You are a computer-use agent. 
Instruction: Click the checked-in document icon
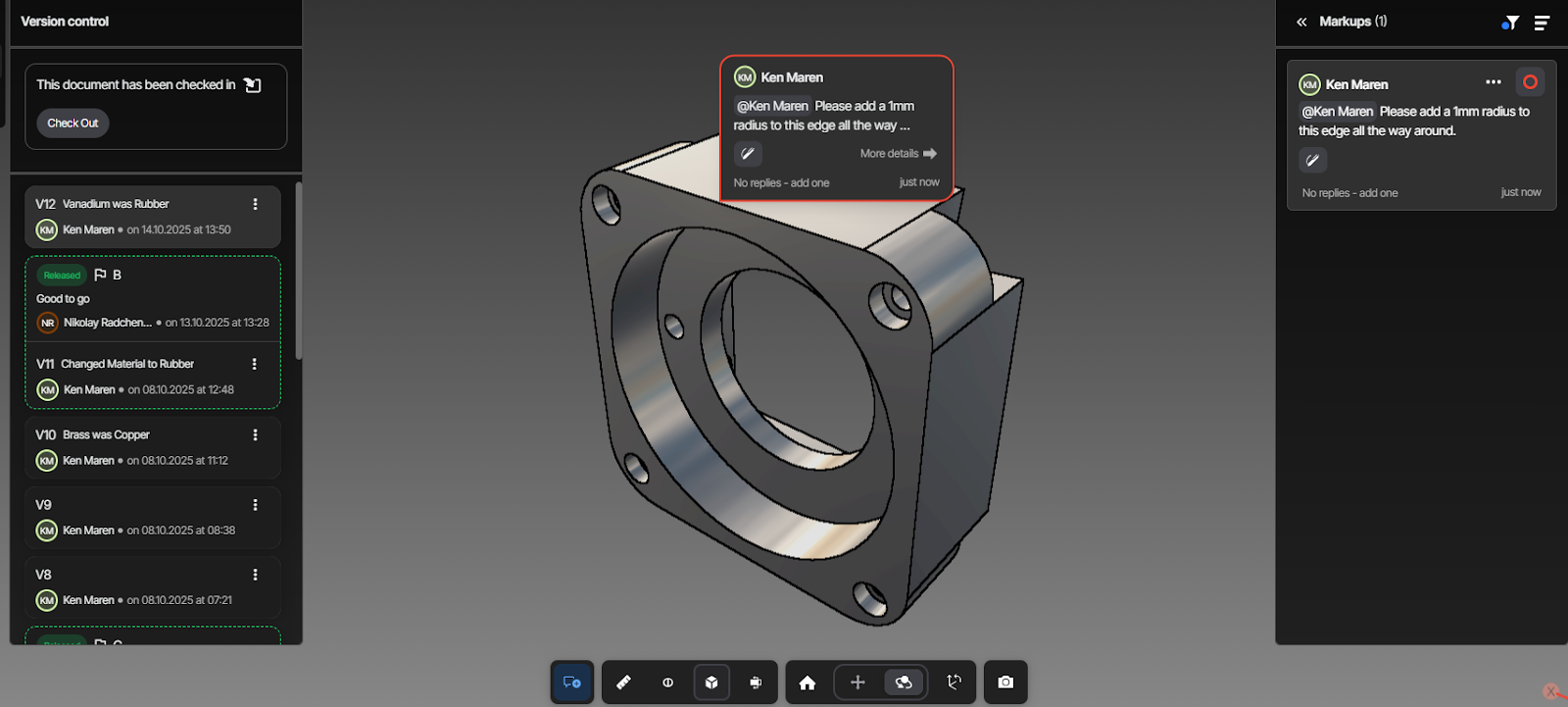tap(253, 85)
